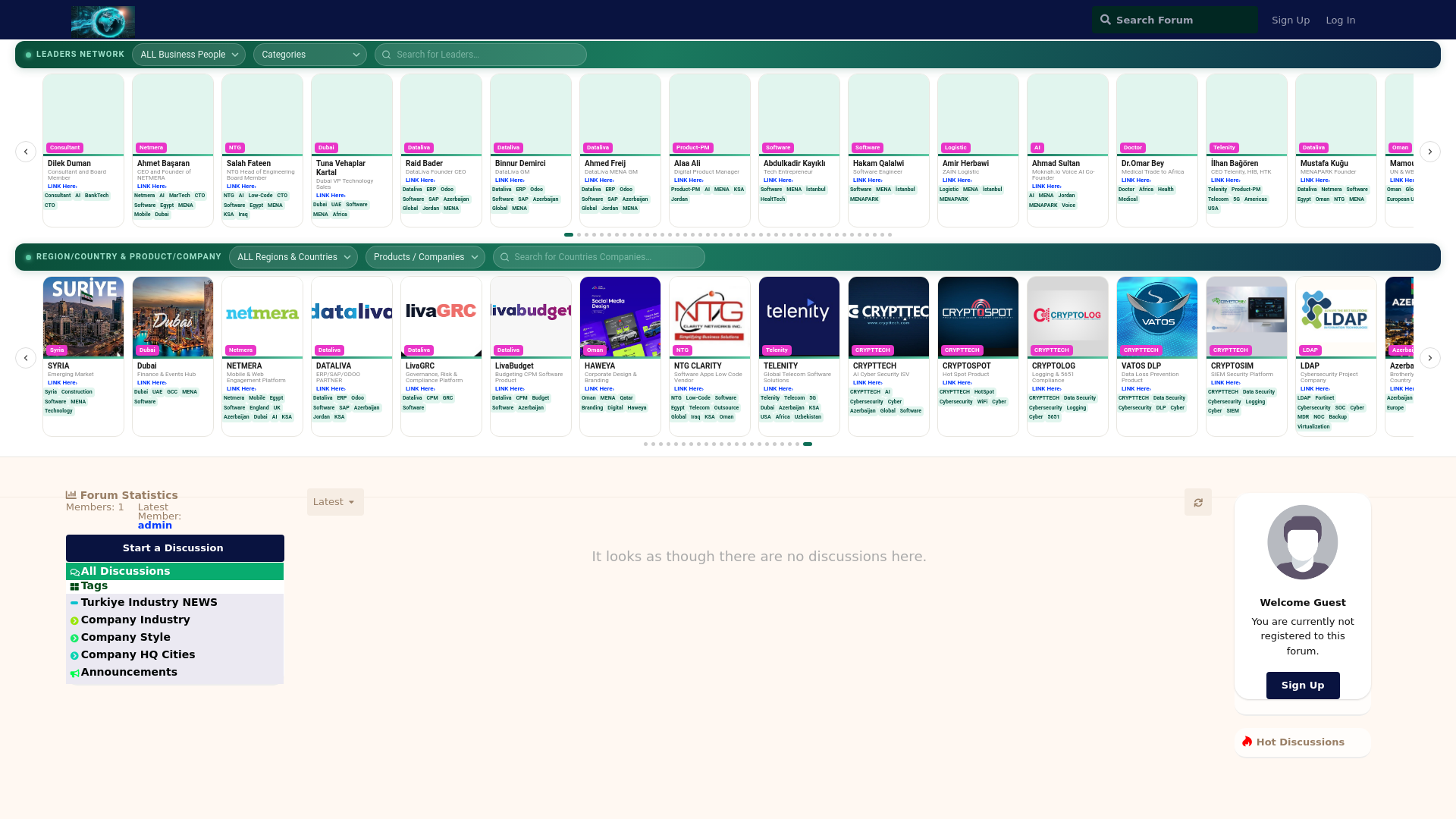This screenshot has width=1456, height=819.
Task: Click the Forum Statistics bar chart icon
Action: [71, 494]
